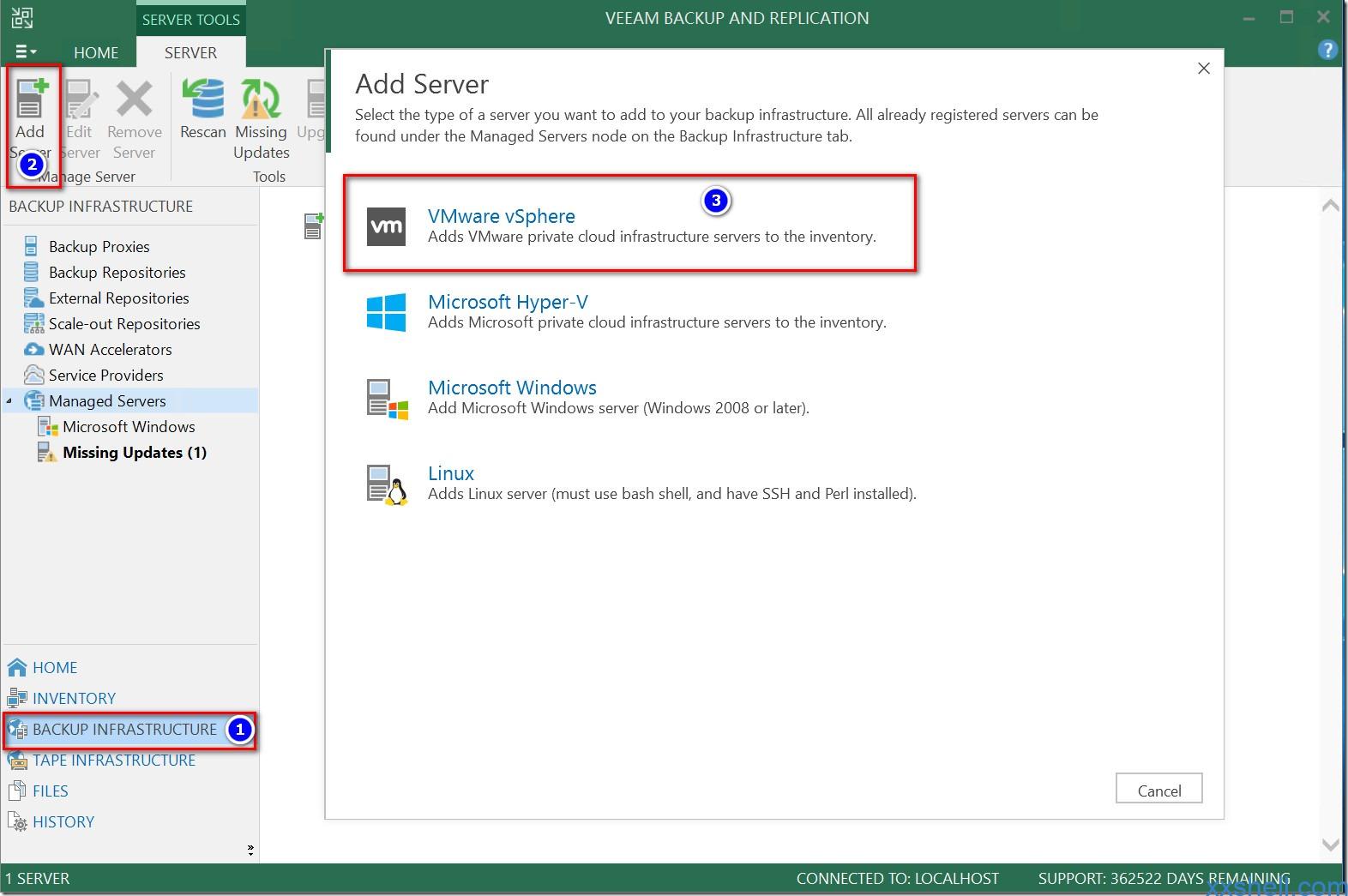
Task: Click the HOME house icon in navigation
Action: tap(17, 667)
